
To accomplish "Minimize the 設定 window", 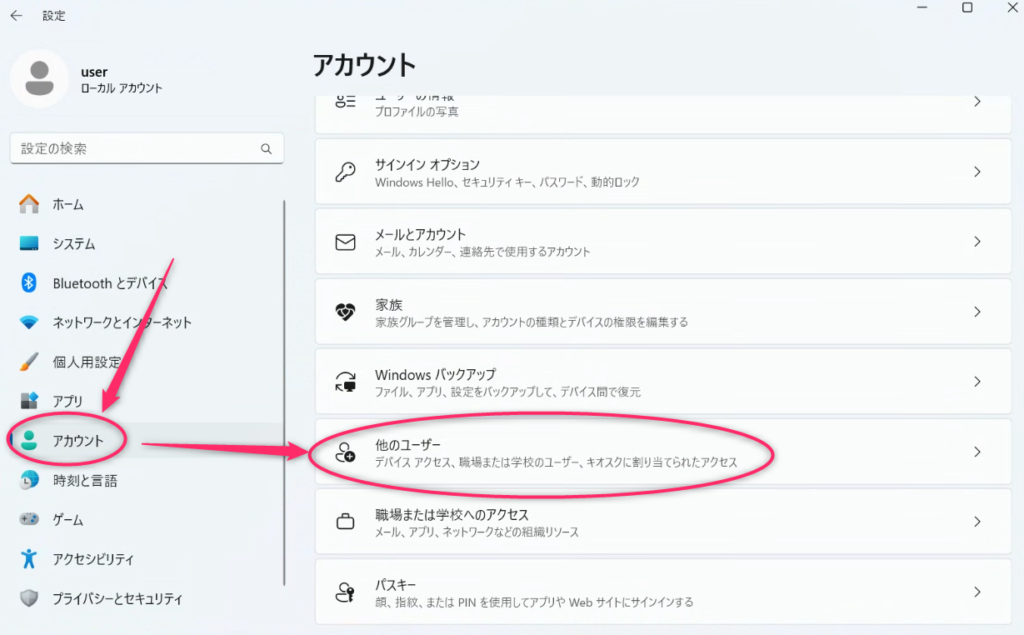I will pos(922,8).
